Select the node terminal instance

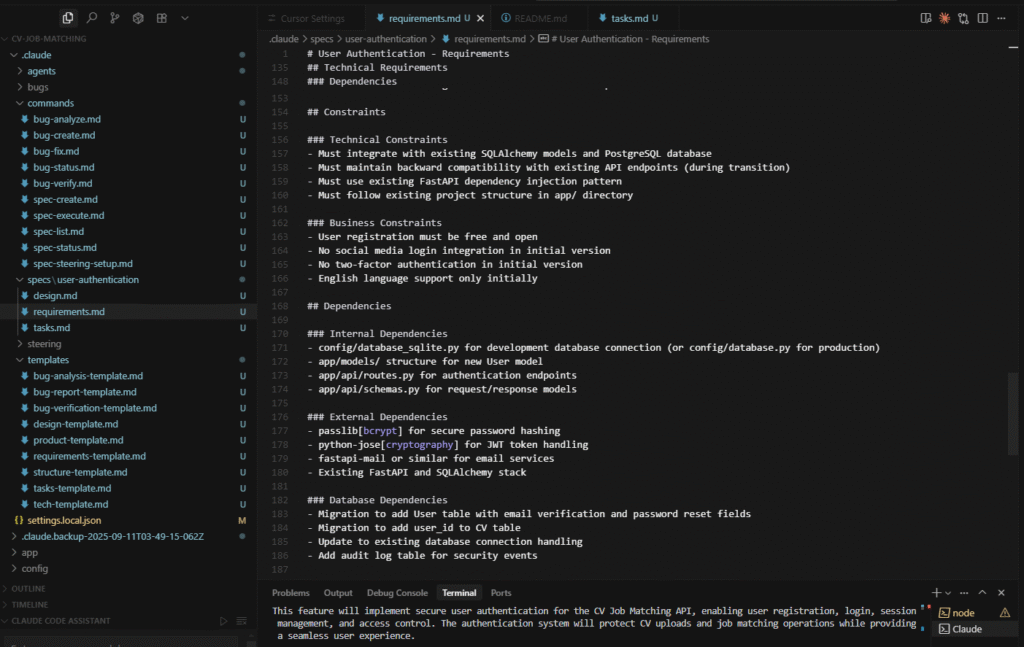tap(974, 612)
